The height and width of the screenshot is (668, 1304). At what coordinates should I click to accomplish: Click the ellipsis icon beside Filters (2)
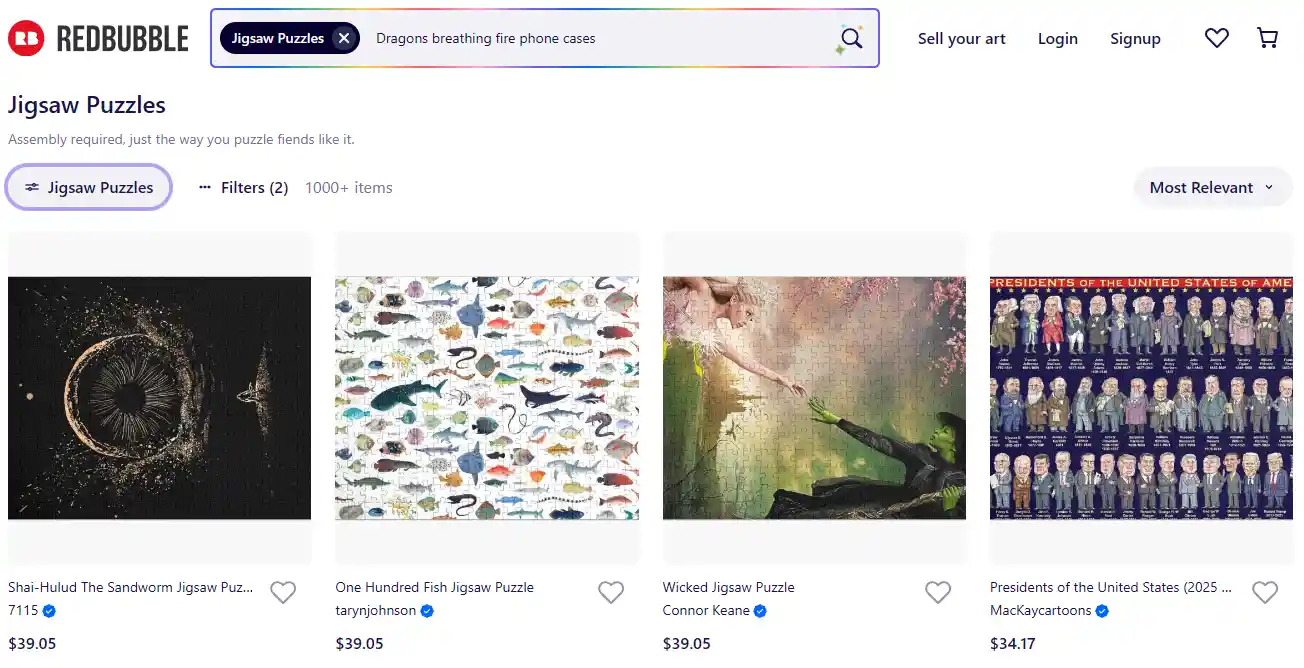(x=204, y=187)
